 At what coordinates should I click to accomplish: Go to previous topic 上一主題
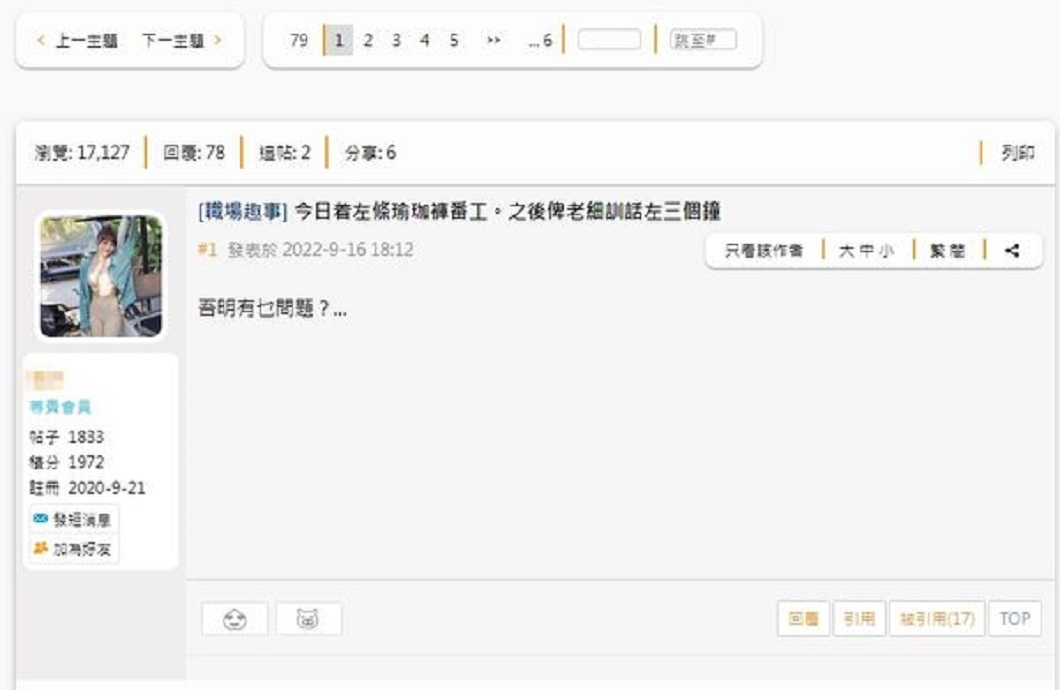(86, 41)
